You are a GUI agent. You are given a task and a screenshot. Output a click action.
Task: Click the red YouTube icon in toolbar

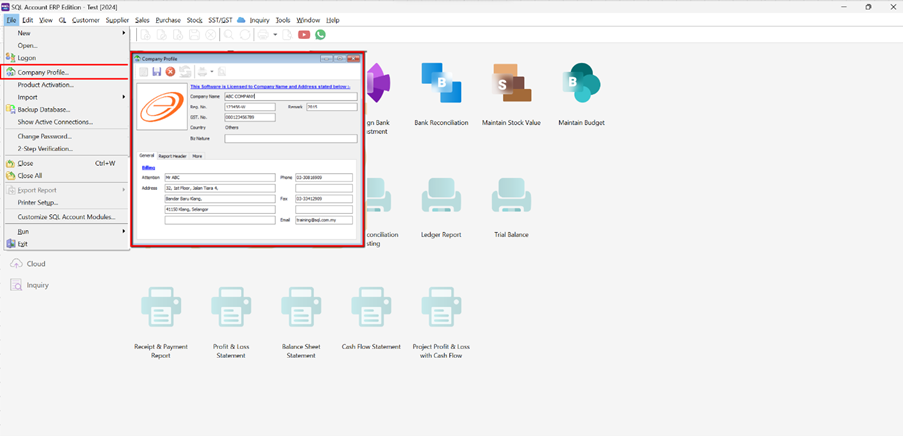[x=304, y=34]
